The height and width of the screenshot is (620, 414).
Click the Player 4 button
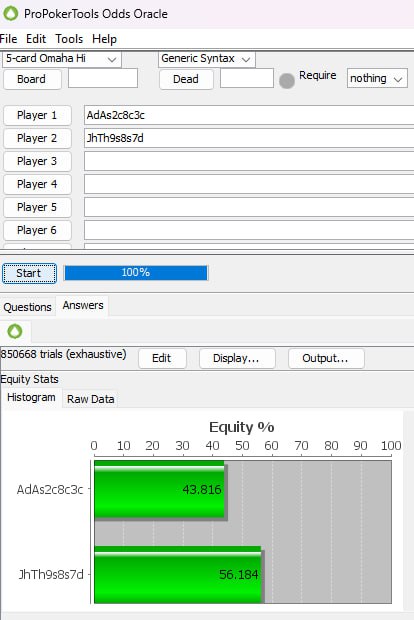click(x=37, y=184)
